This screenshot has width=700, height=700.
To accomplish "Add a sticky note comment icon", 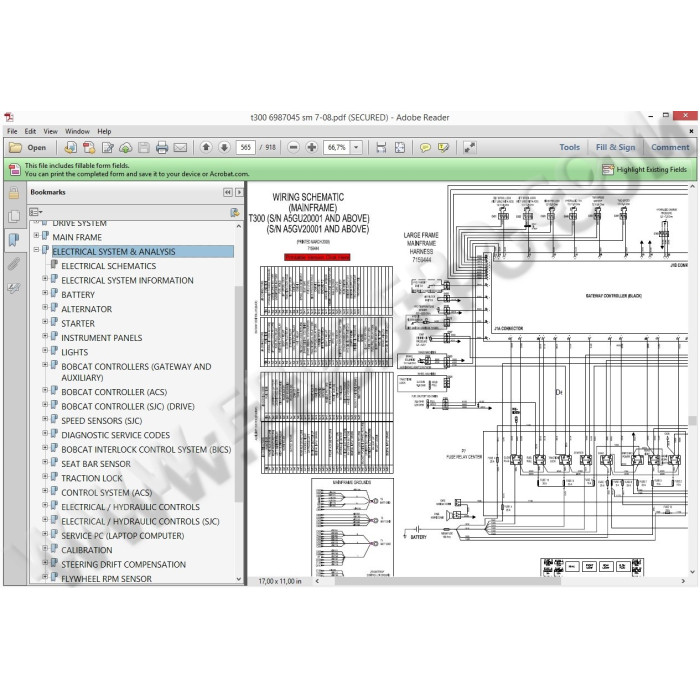I will (x=425, y=147).
